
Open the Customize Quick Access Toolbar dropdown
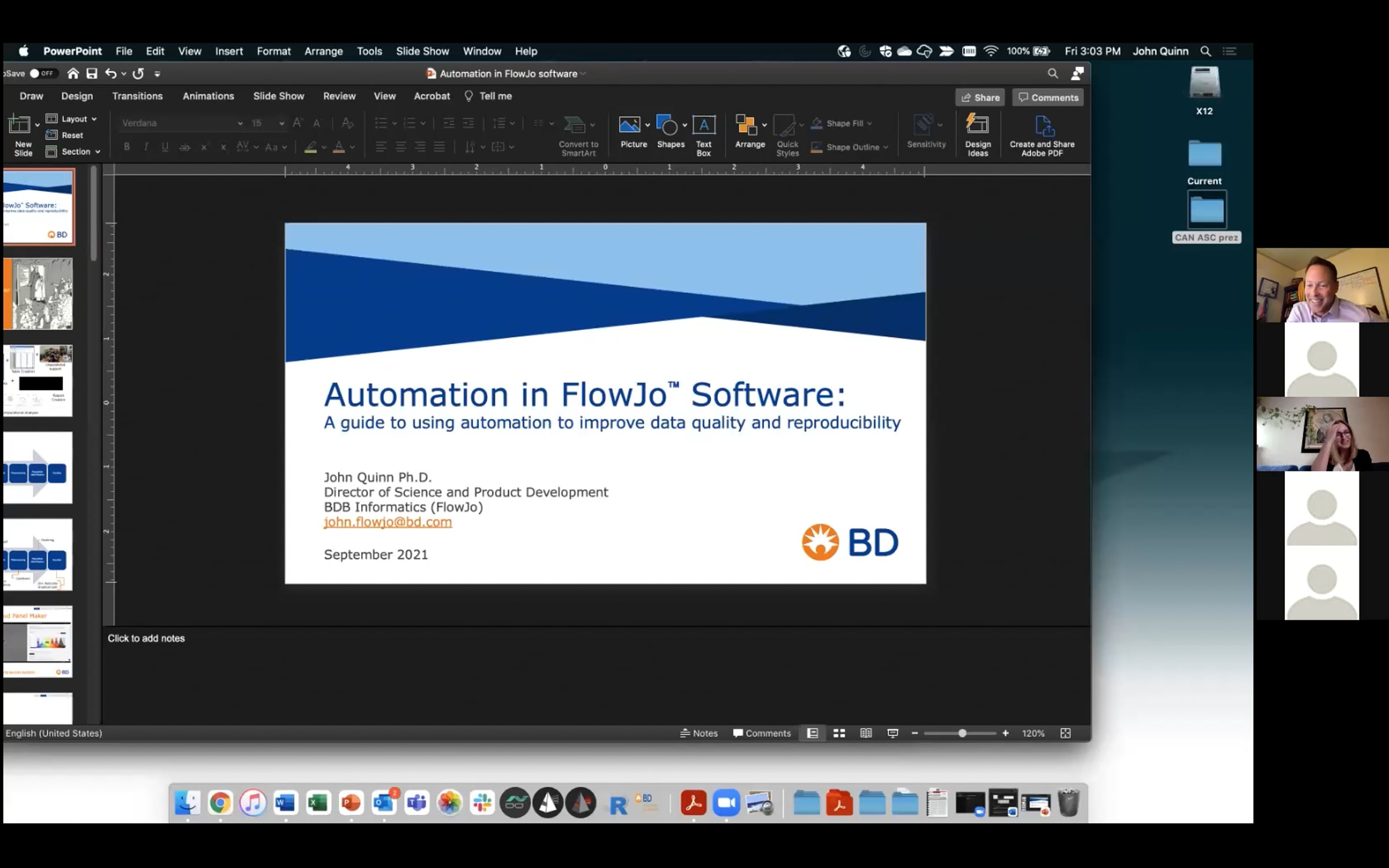tap(157, 73)
